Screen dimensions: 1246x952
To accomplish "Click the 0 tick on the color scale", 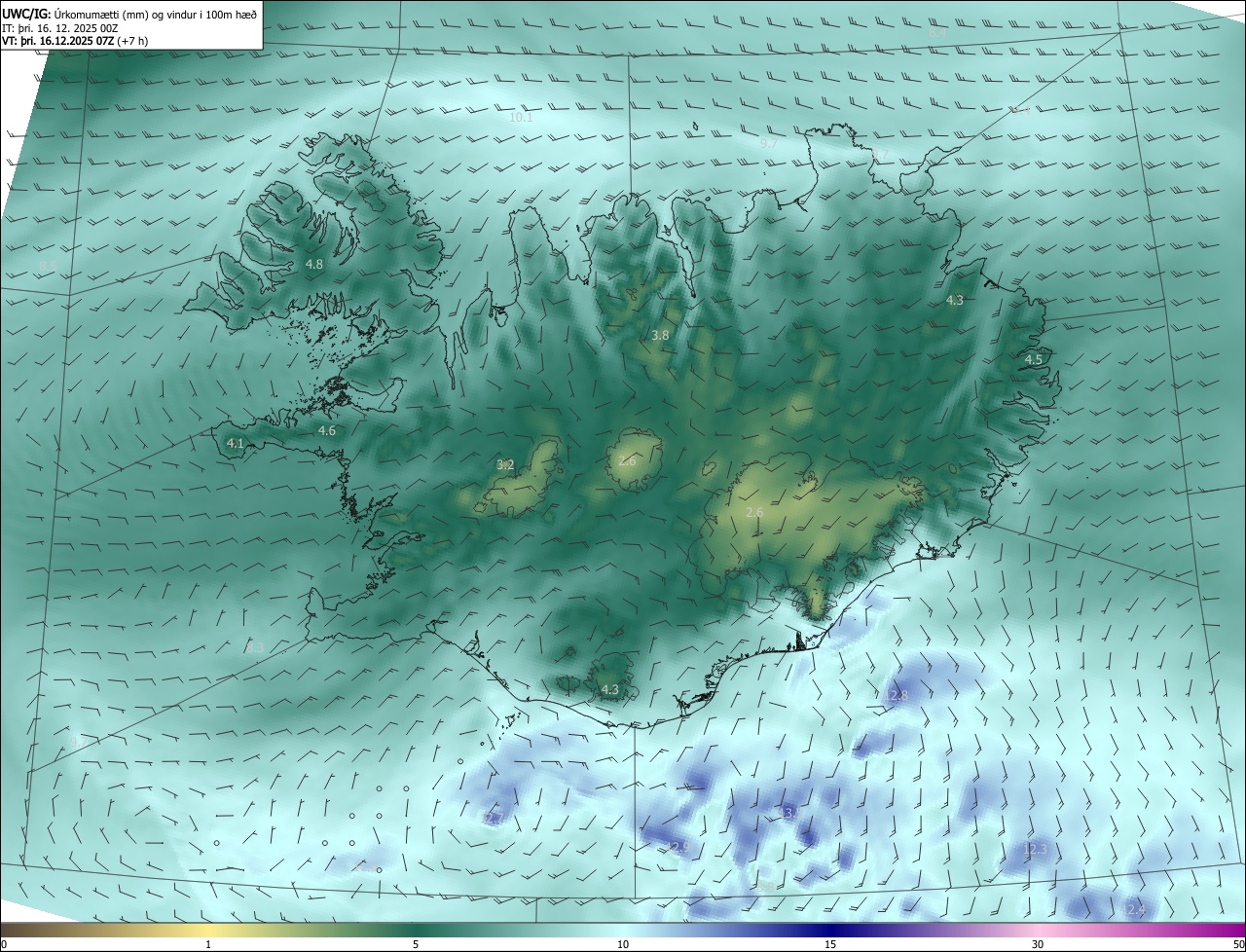I will pos(4,944).
